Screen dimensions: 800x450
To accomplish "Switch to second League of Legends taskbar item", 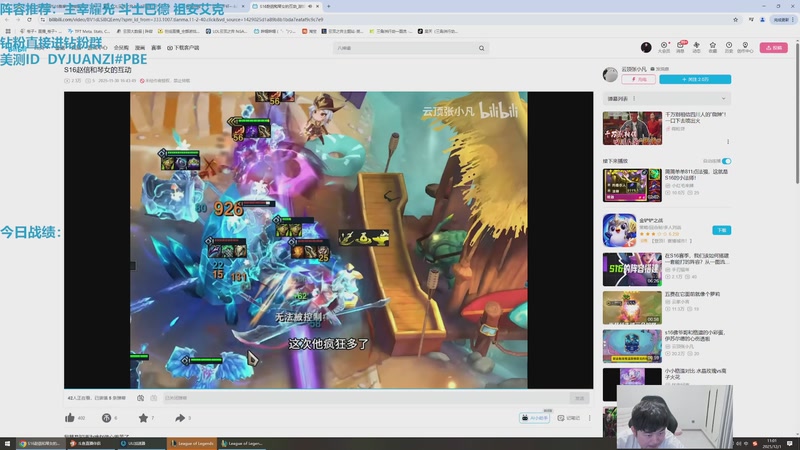I will [x=242, y=443].
